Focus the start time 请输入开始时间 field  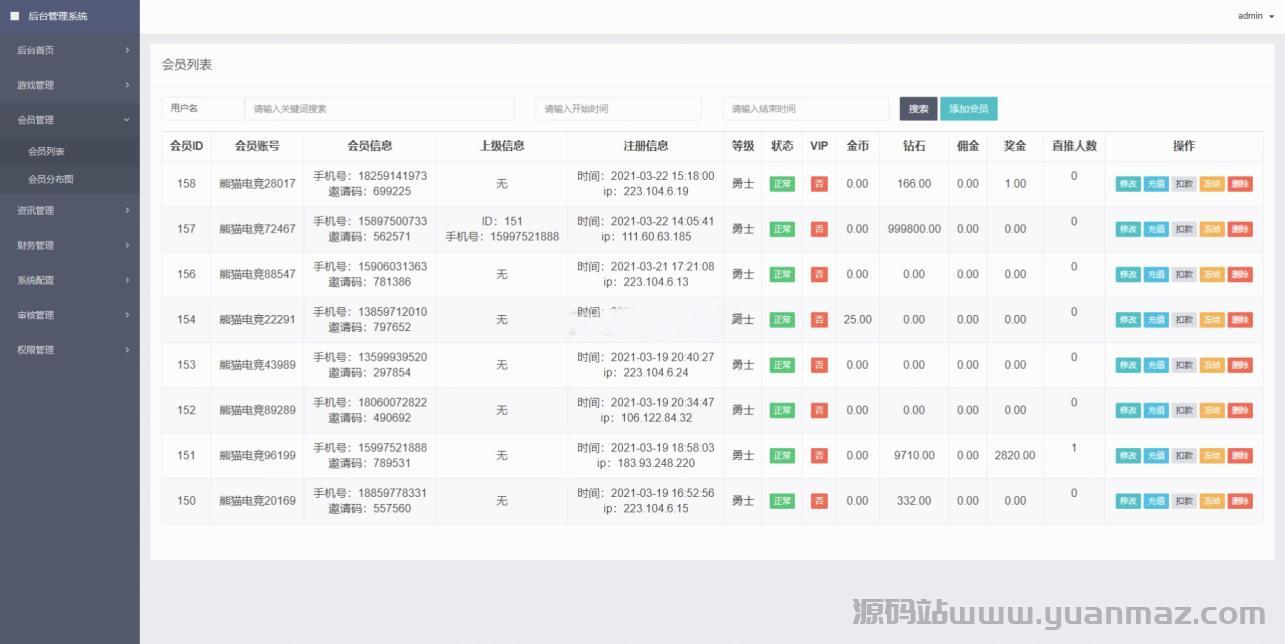coord(618,109)
